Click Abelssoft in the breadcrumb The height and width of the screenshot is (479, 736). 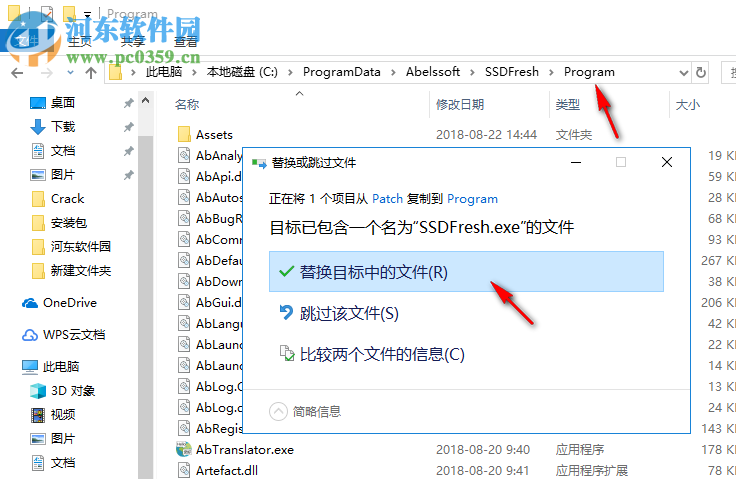point(433,72)
